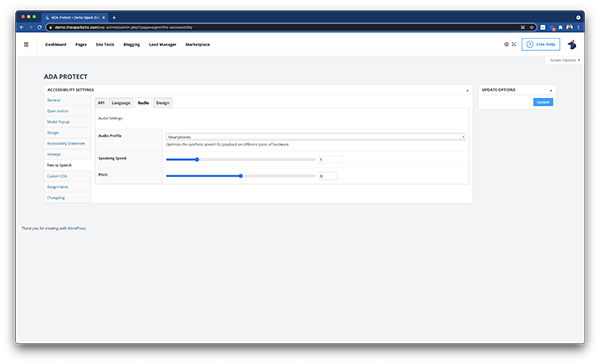The width and height of the screenshot is (600, 364).
Task: Click the Live Help button
Action: pos(541,44)
